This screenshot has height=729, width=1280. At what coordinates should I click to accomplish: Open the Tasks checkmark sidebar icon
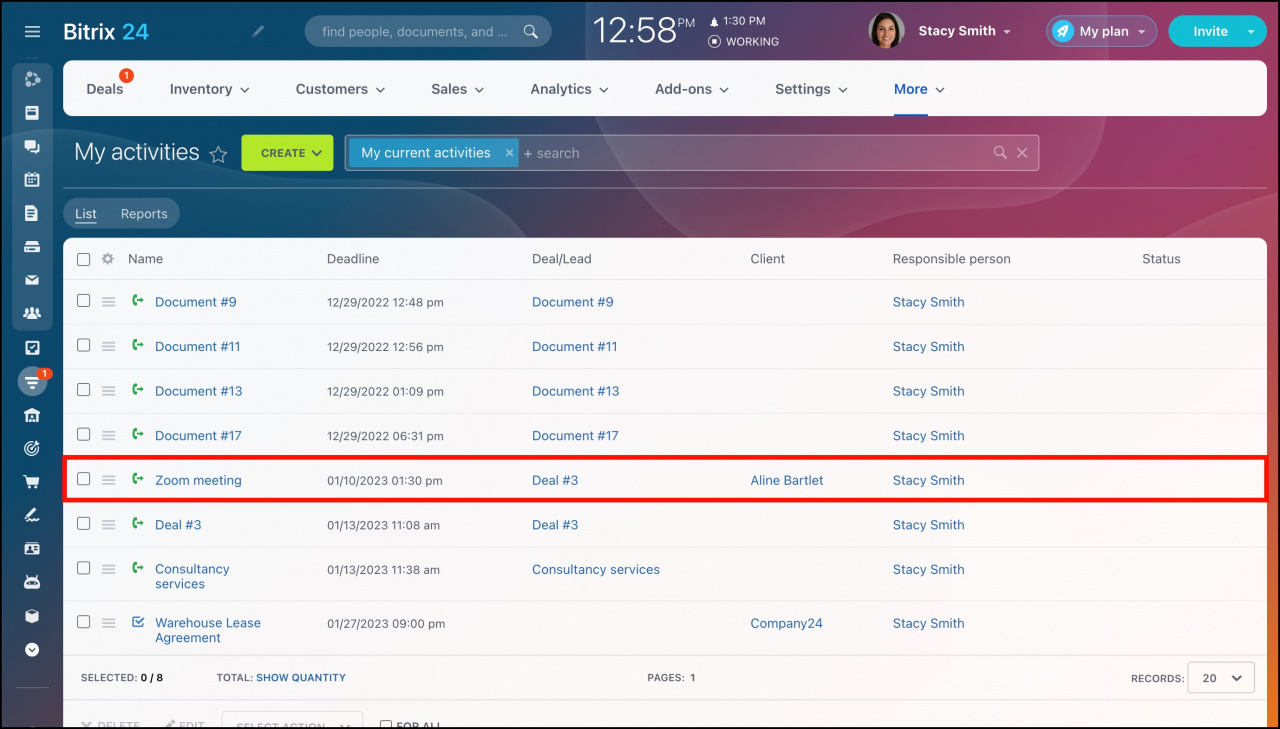(x=32, y=348)
